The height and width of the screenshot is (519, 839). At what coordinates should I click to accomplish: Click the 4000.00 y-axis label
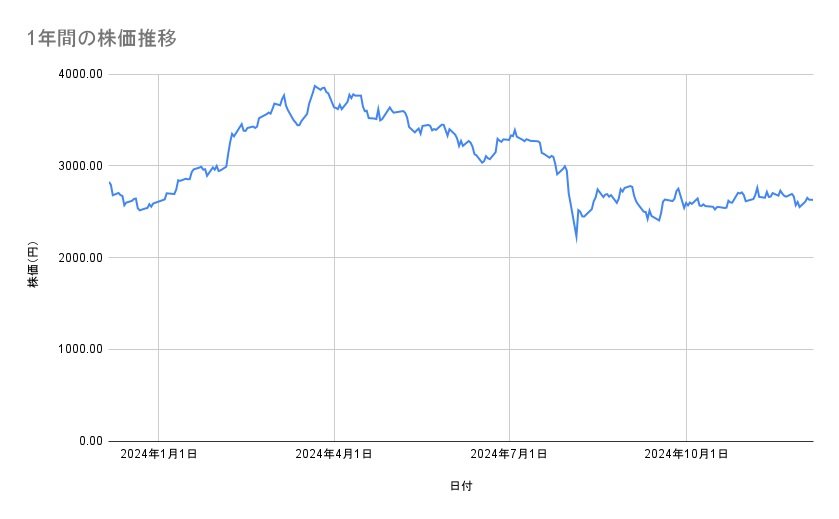pos(78,74)
